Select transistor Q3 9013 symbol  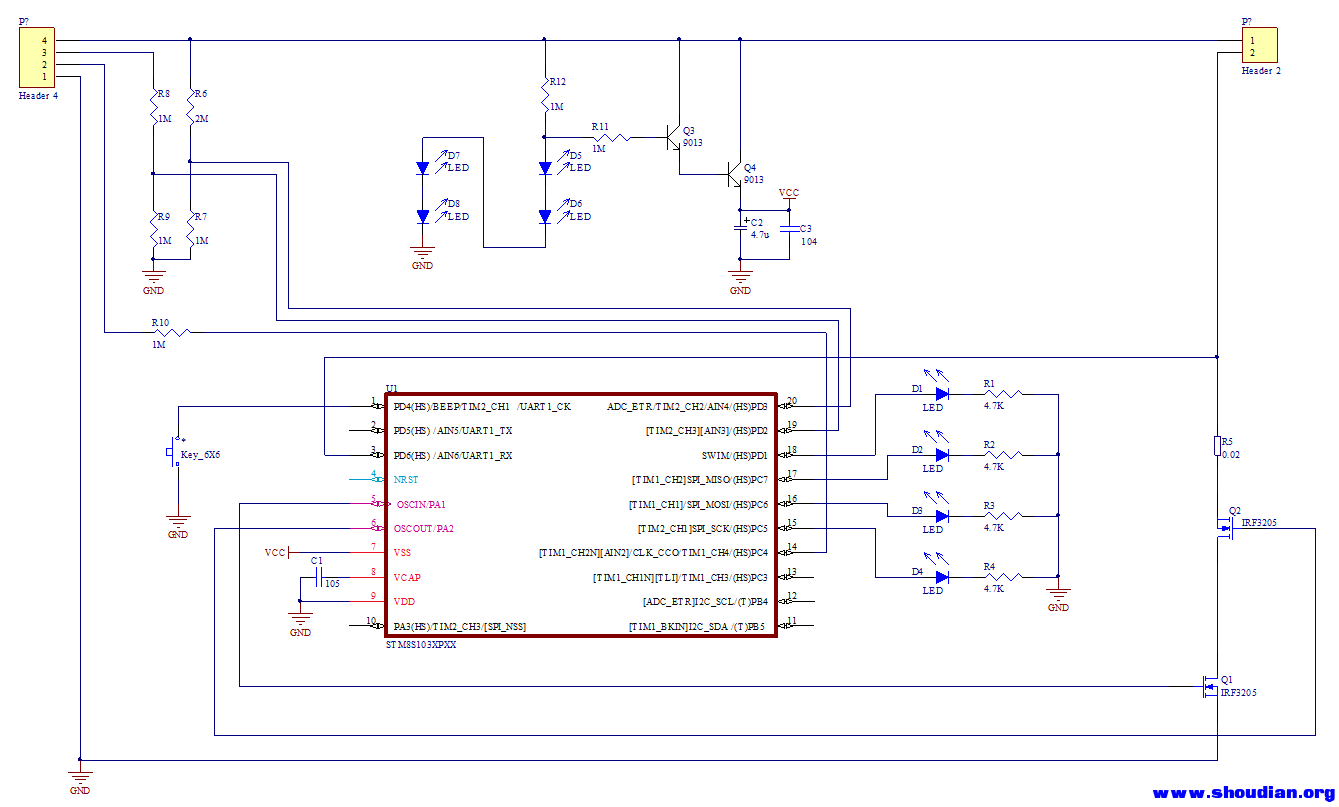click(x=675, y=137)
